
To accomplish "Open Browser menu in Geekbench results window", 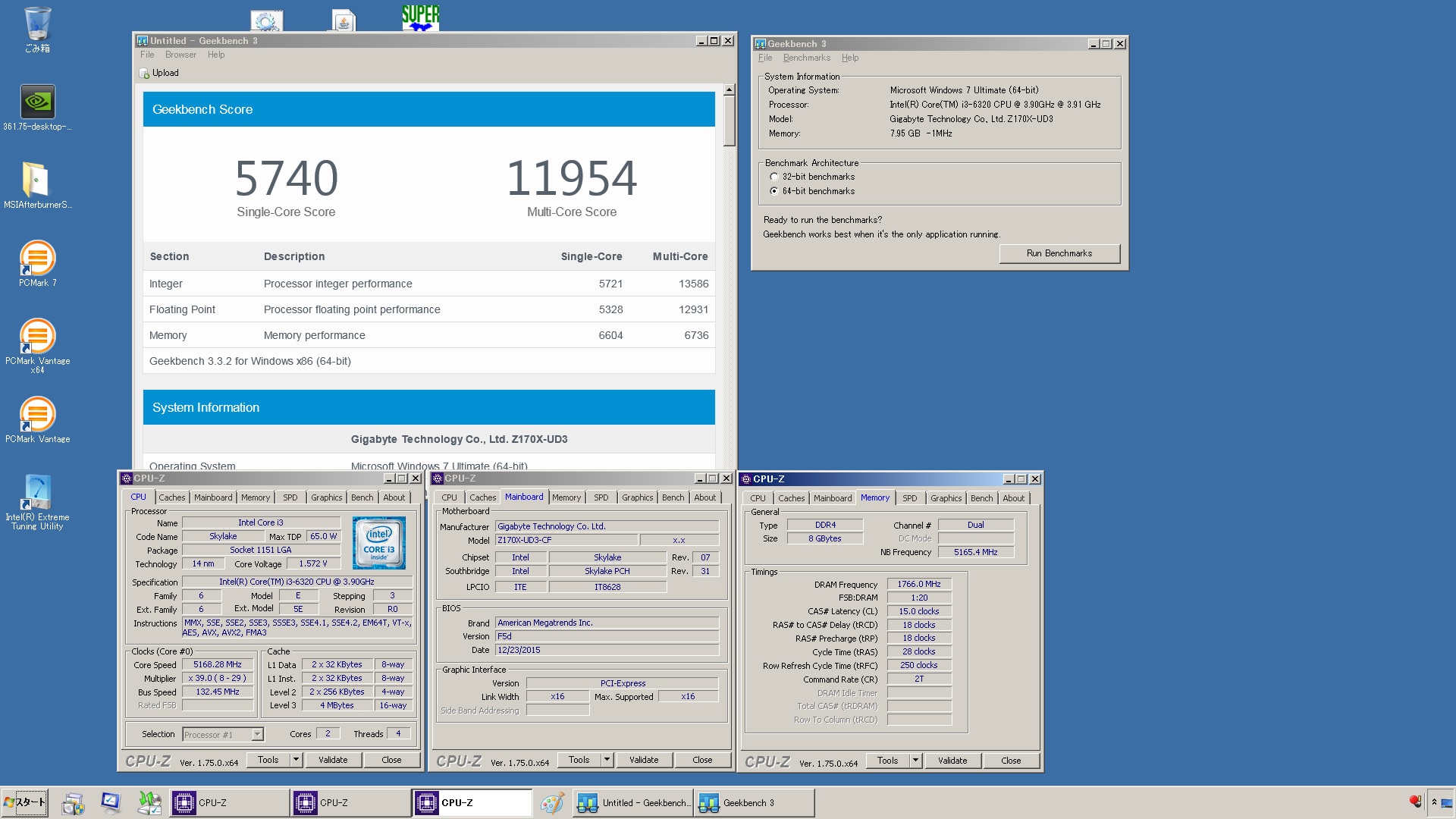I will pos(180,55).
